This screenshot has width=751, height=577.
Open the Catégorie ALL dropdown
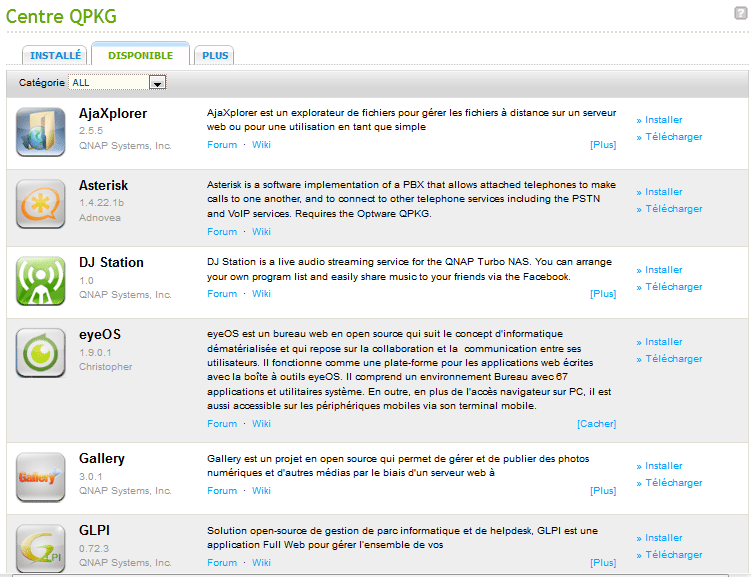coord(117,82)
